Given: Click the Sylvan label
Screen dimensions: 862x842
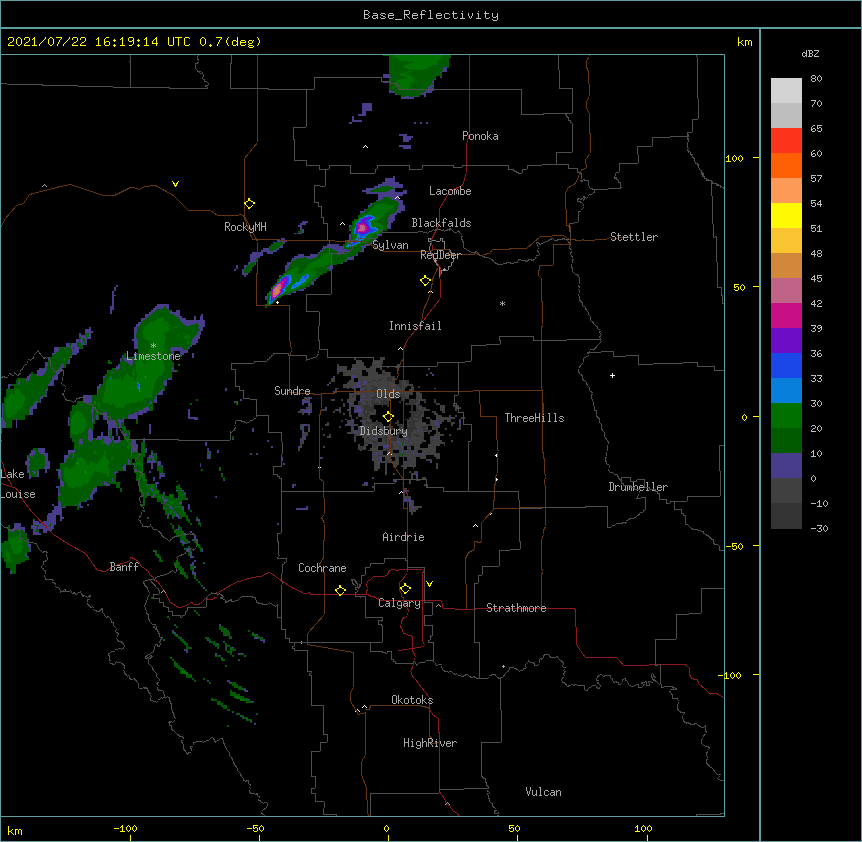Looking at the screenshot, I should [390, 245].
